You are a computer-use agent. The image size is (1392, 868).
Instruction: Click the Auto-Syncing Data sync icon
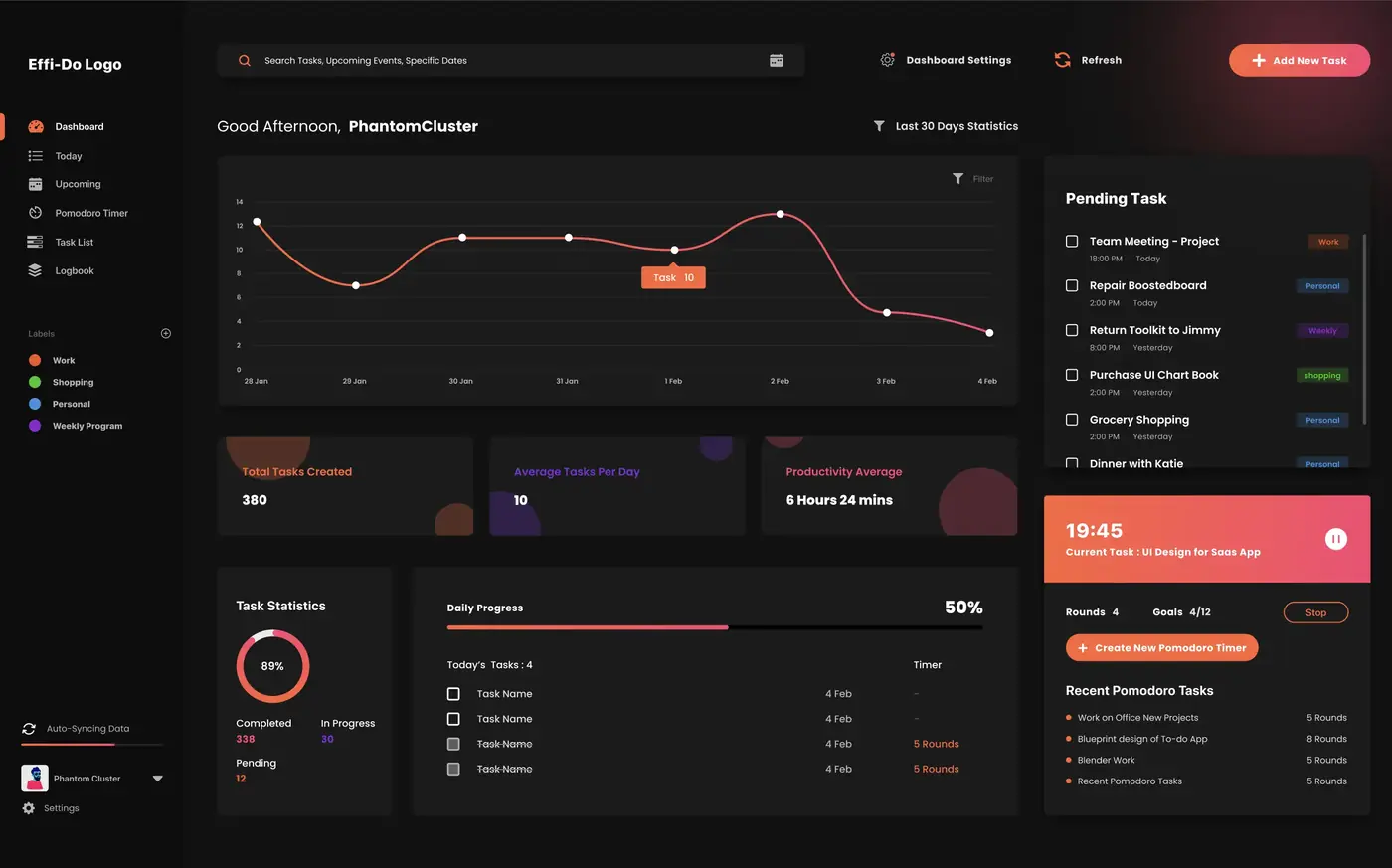click(29, 729)
